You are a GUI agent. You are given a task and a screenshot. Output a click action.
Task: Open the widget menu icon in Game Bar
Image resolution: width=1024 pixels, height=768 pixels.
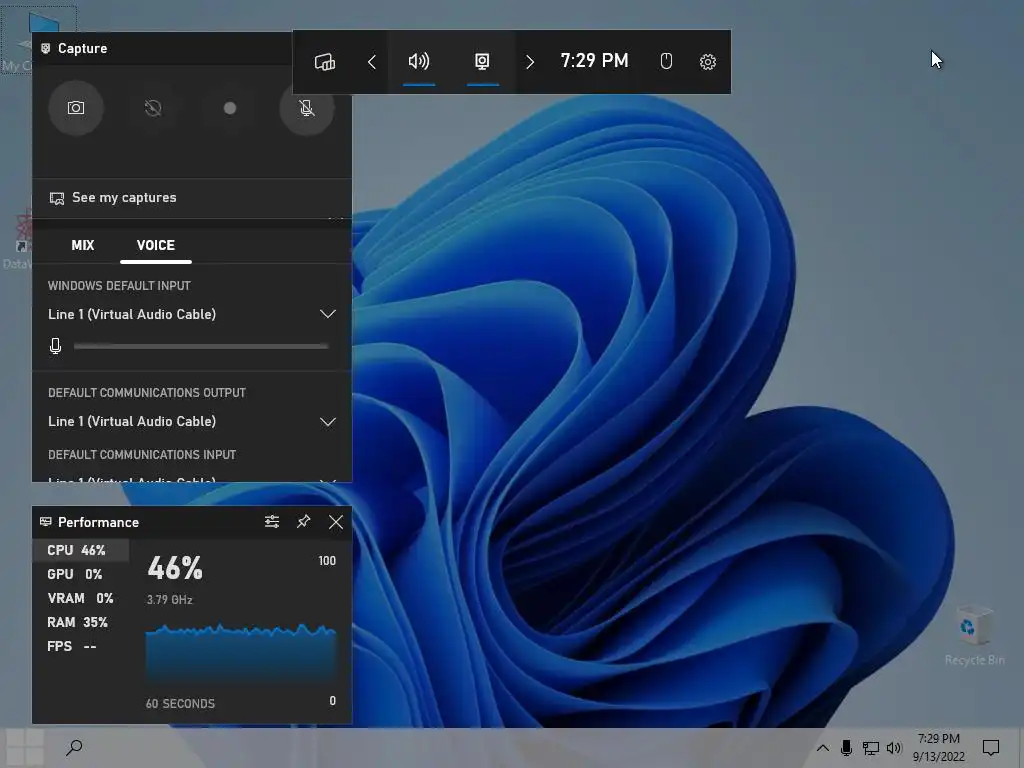pyautogui.click(x=325, y=62)
